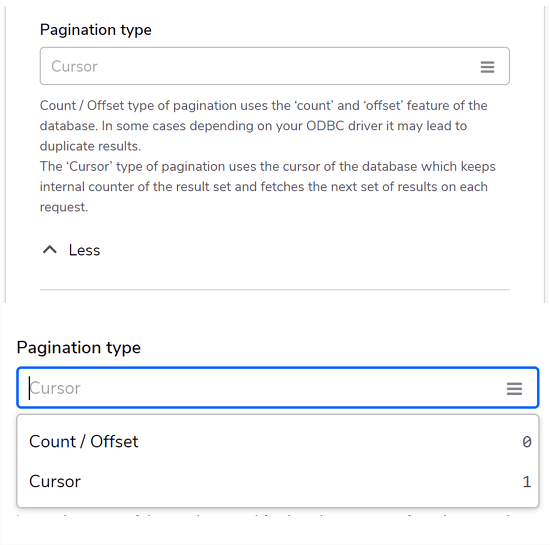The image size is (550, 545).
Task: Place cursor in the blue-outlined Pagination type field
Action: coord(278,388)
